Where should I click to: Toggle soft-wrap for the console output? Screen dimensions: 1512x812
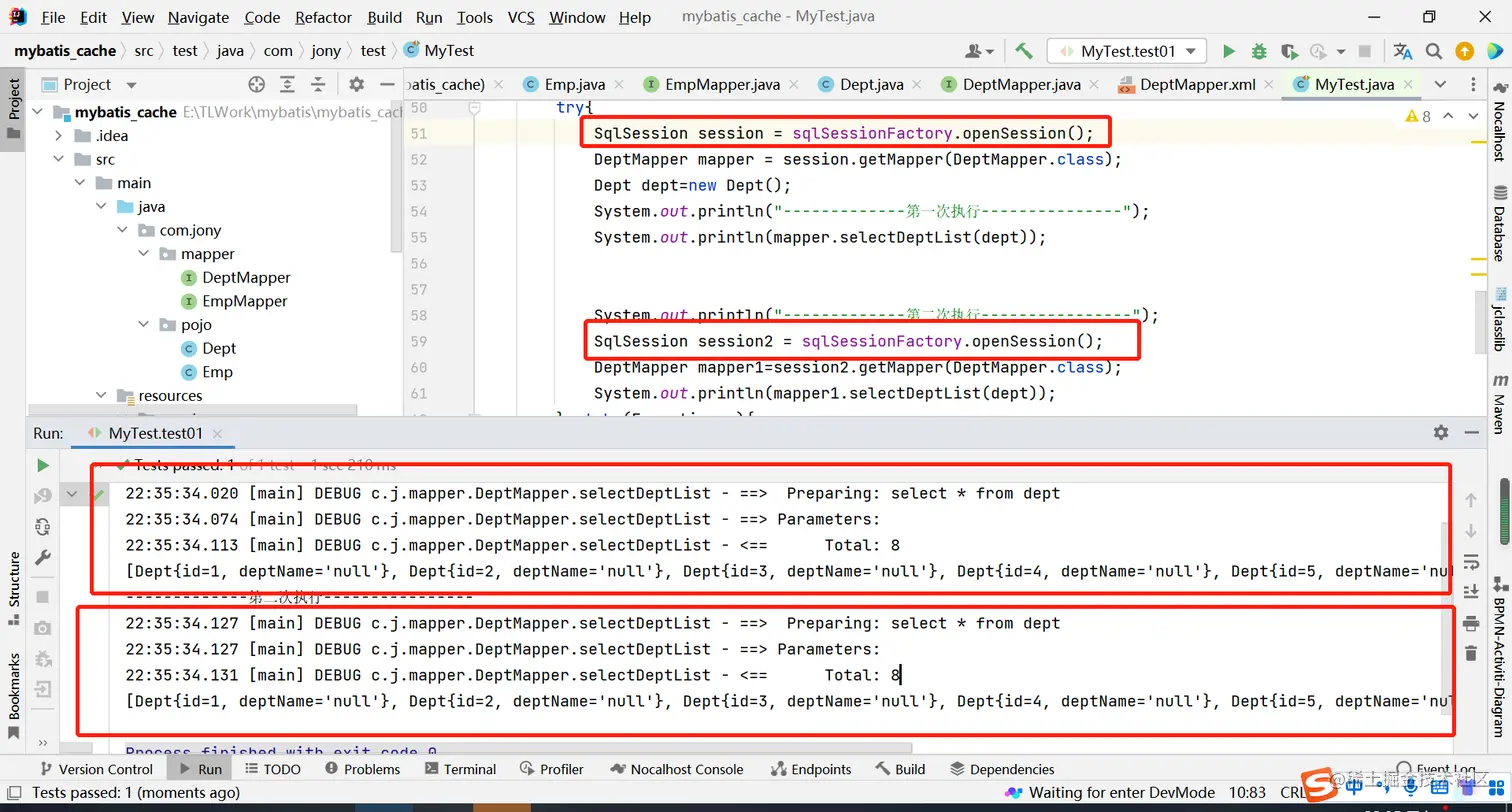[x=1470, y=561]
